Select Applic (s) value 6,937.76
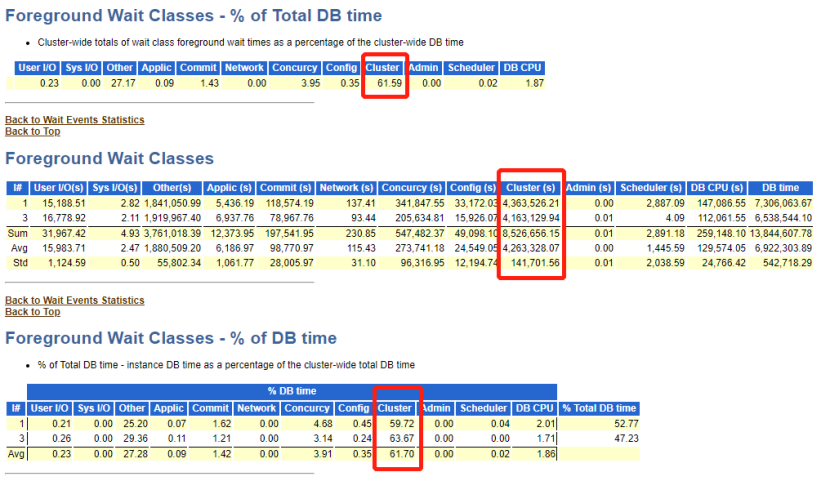 (236, 218)
